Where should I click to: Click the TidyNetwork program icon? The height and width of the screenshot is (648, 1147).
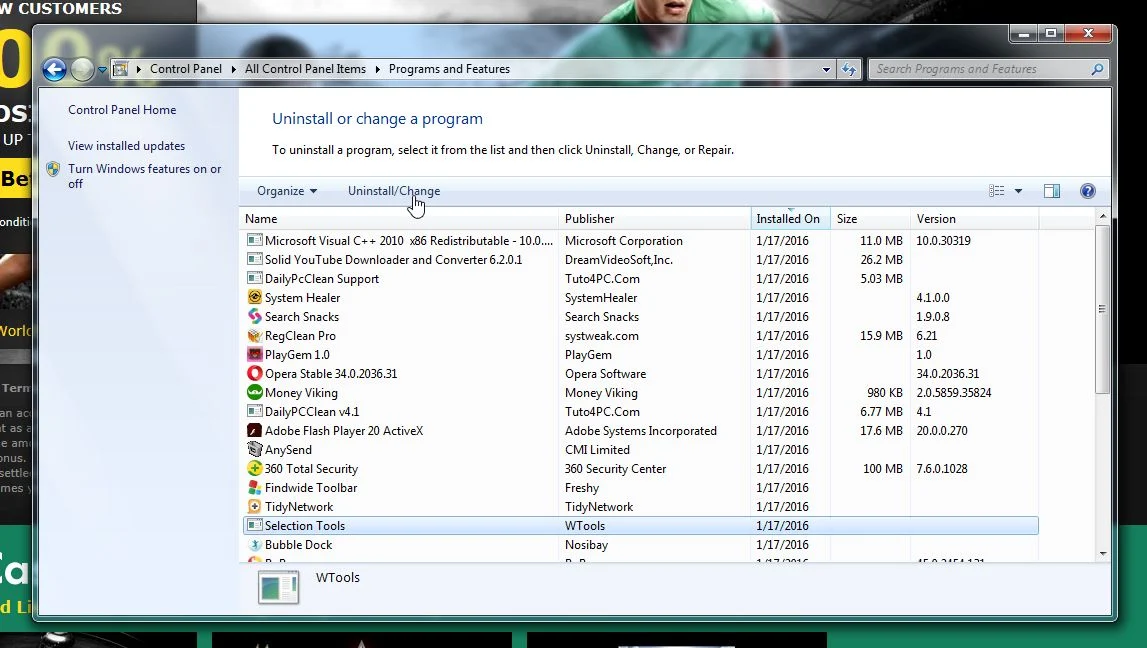255,506
